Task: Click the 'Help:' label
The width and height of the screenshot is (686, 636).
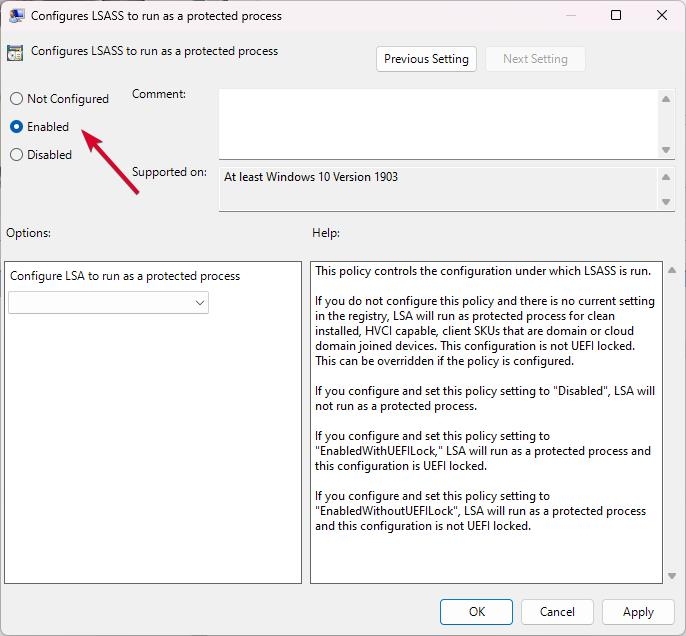Action: tap(326, 233)
